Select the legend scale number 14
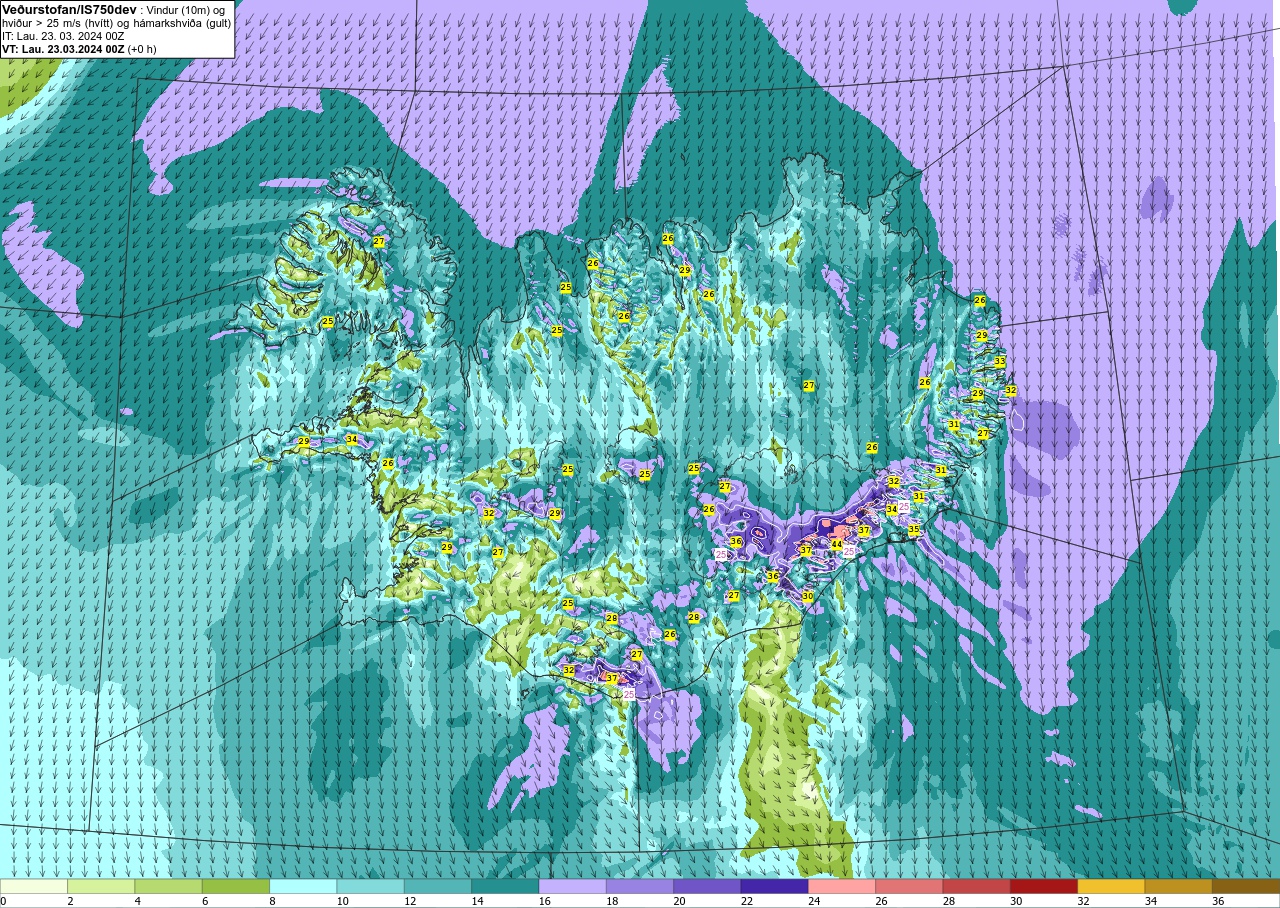 tap(476, 901)
